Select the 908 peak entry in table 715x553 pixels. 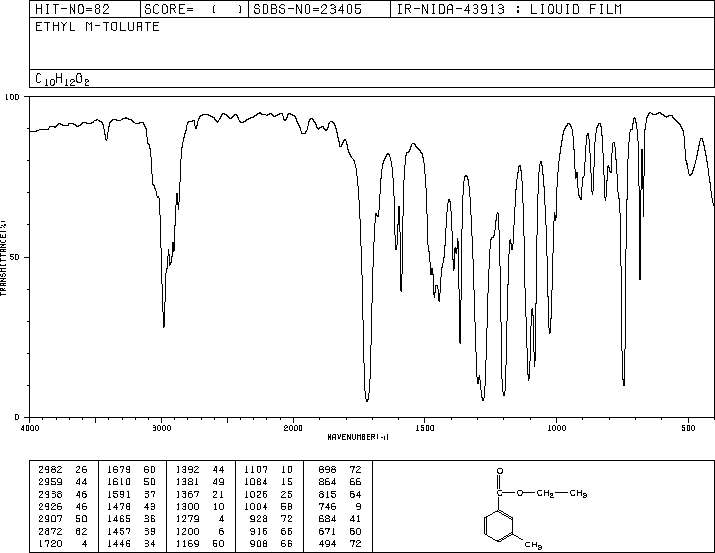259,543
